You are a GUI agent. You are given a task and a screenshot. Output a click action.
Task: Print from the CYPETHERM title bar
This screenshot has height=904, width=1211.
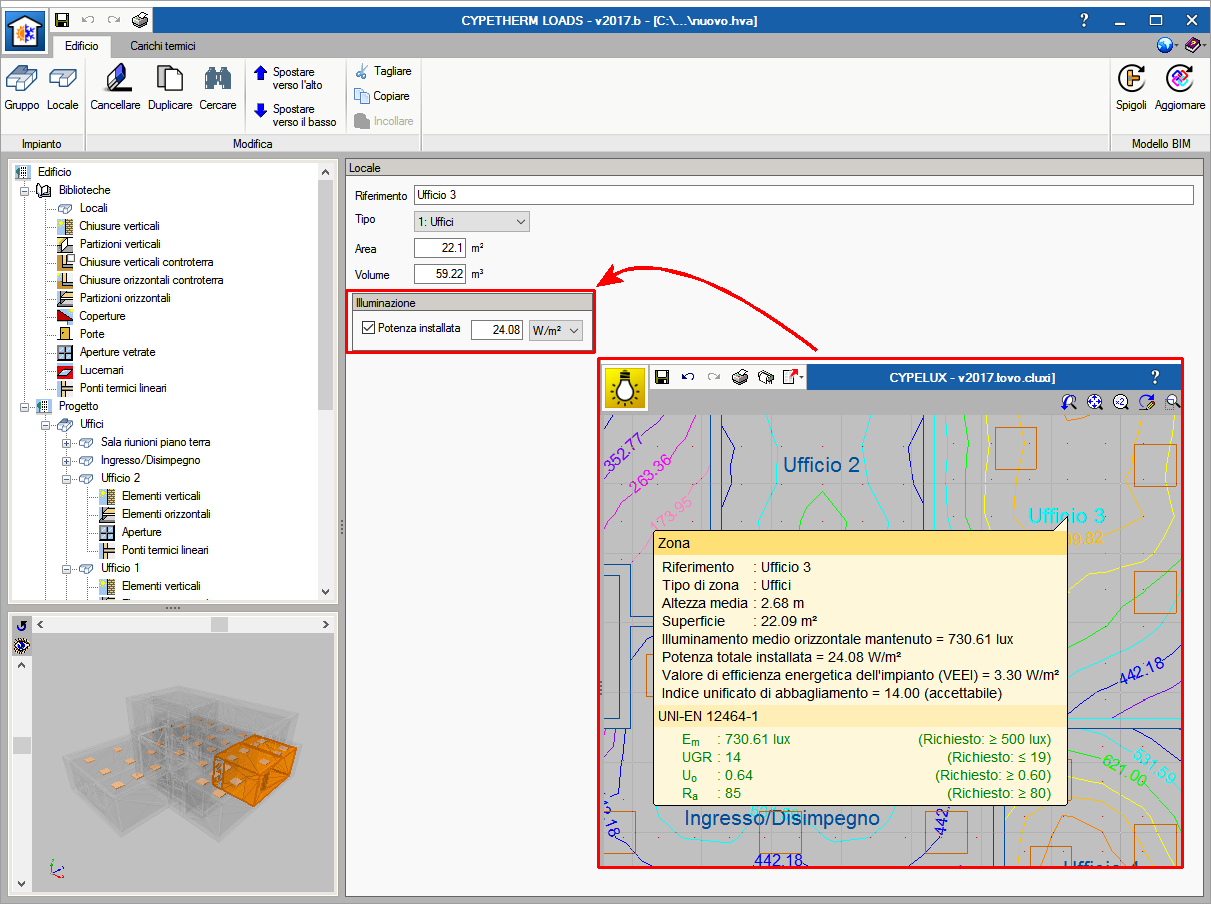pyautogui.click(x=141, y=20)
